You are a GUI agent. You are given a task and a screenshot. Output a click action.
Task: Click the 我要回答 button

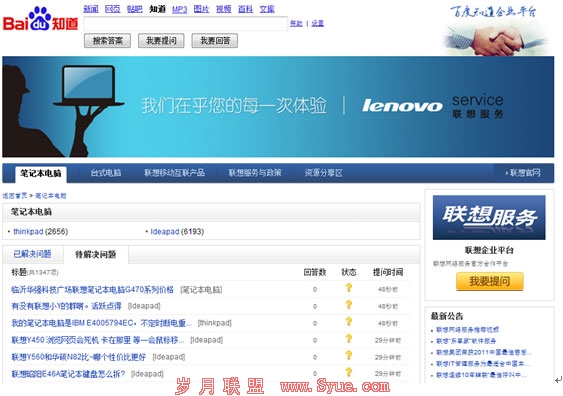click(x=215, y=41)
